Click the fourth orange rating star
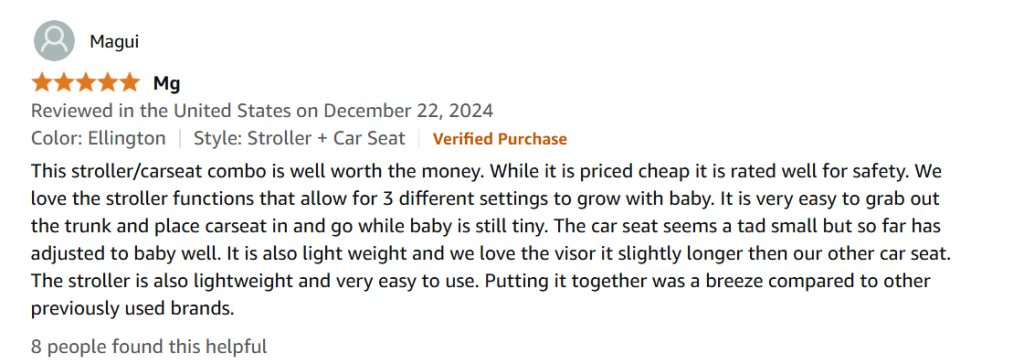 click(107, 83)
